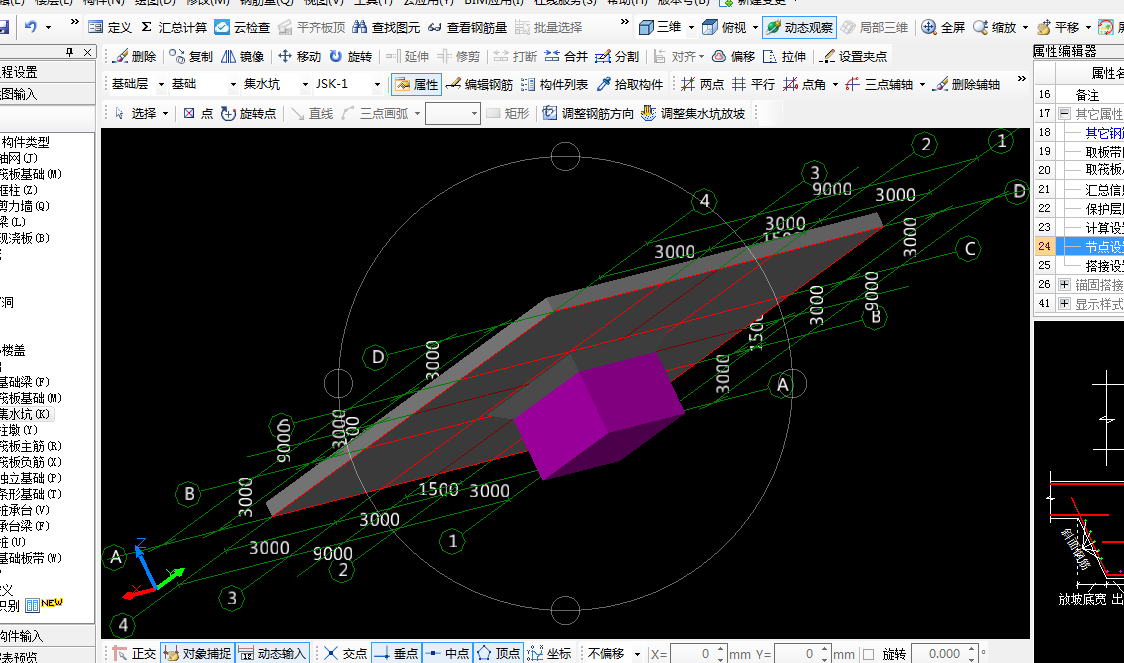Open the 集水坑 component type dropdown
1124x663 pixels.
click(x=305, y=84)
